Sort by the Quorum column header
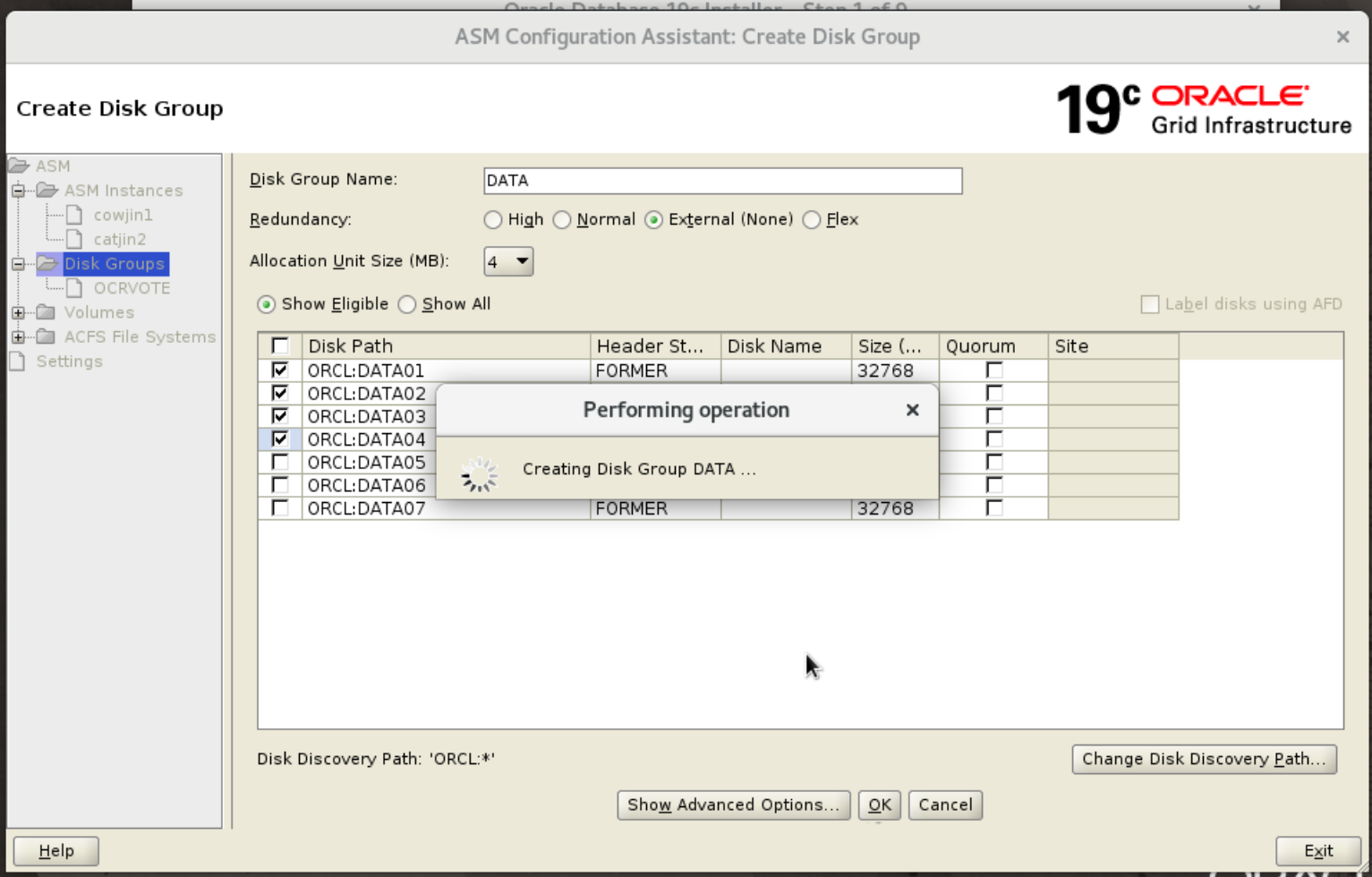This screenshot has width=1372, height=877. click(993, 345)
